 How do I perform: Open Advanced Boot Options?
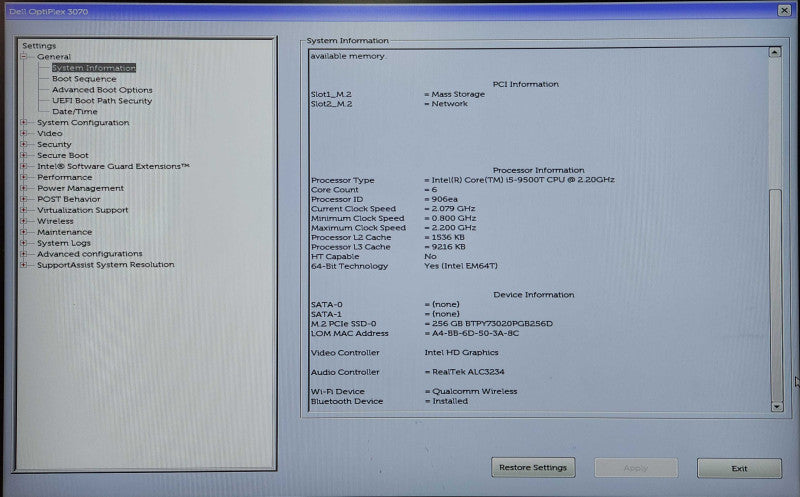coord(102,90)
